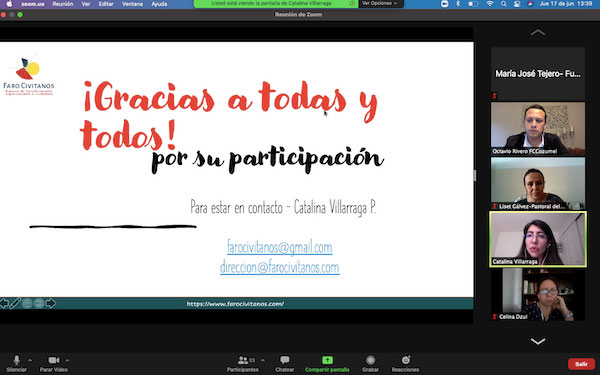
Task: Mute microphone with Silenciar button
Action: (x=16, y=364)
